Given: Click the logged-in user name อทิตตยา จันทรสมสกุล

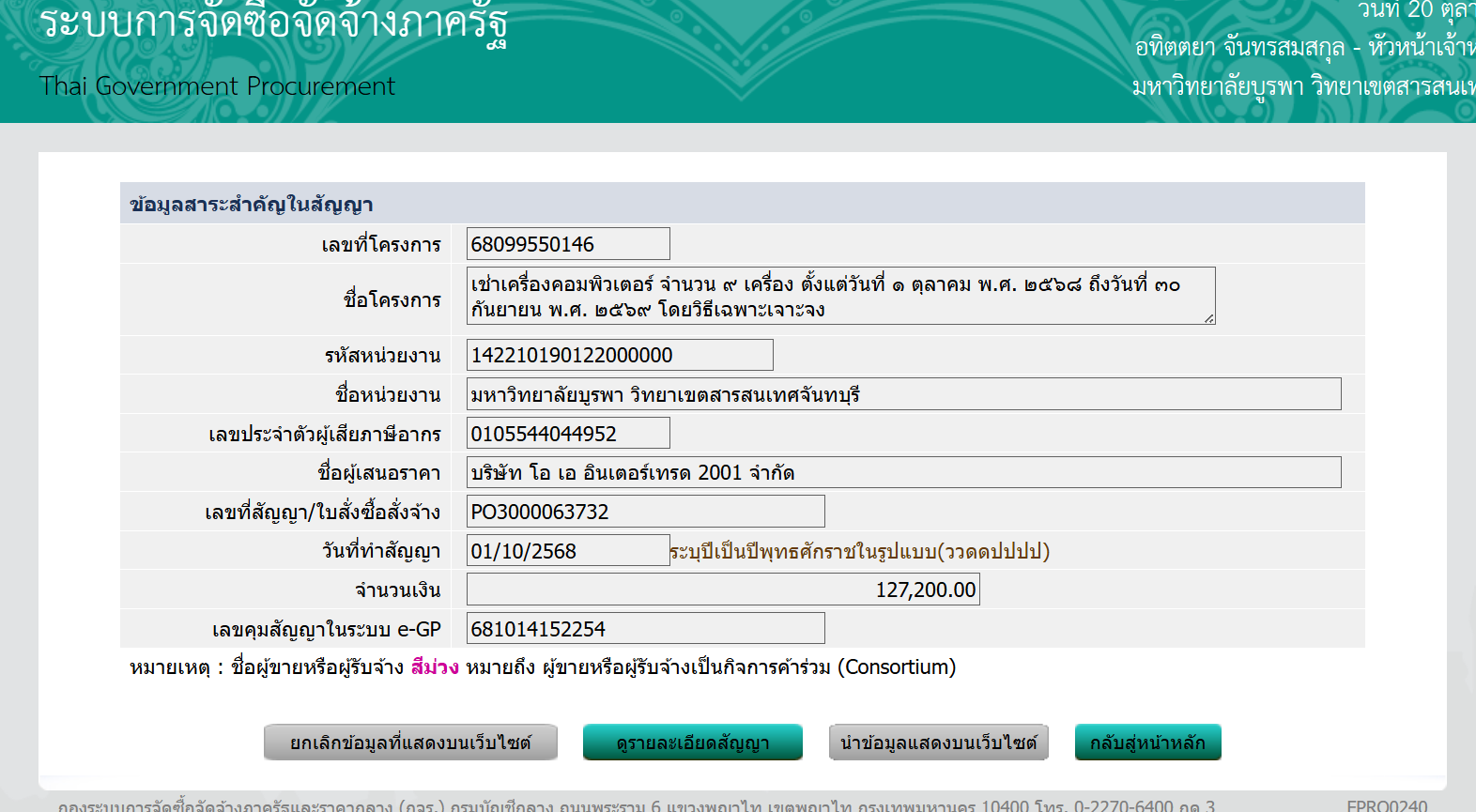Looking at the screenshot, I should pyautogui.click(x=1239, y=47).
